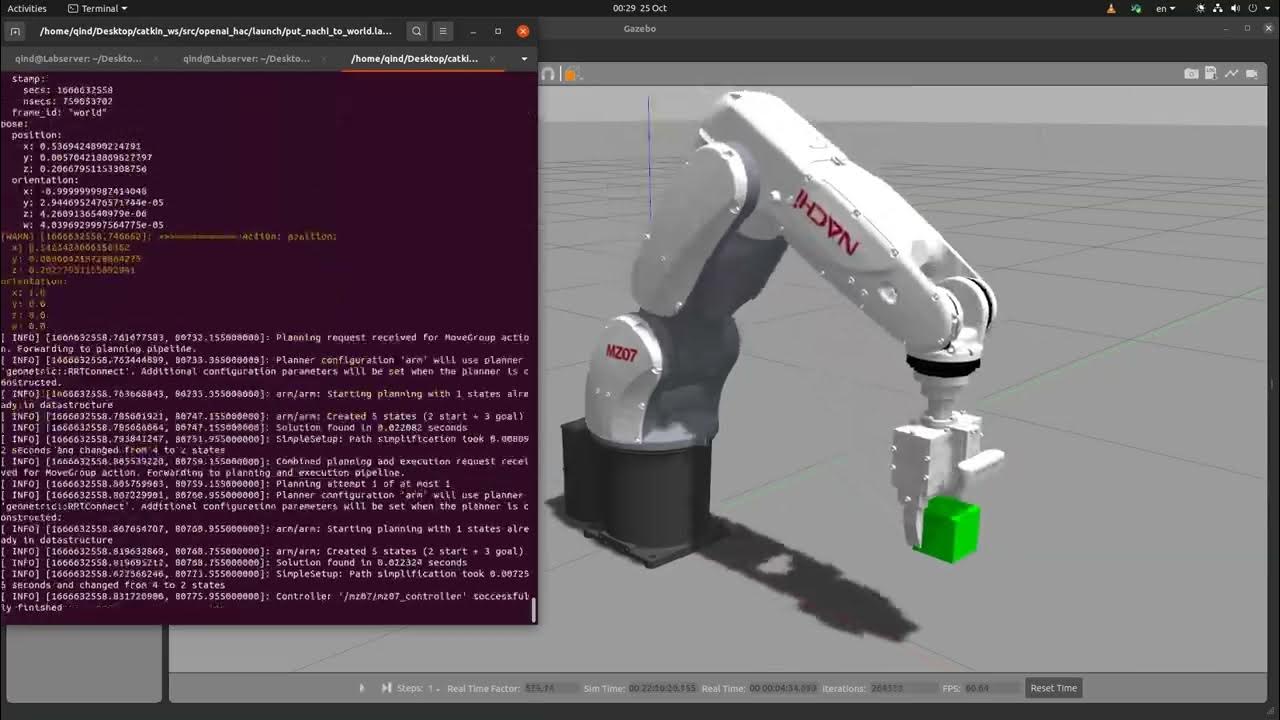Click the brightness indicator icon in top bar
Screen dimensions: 1280x720
[x=1201, y=8]
